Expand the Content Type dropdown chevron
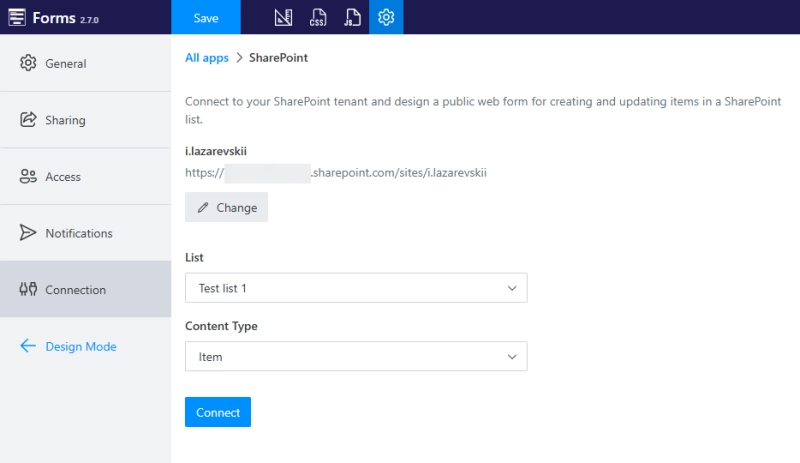This screenshot has width=800, height=463. [512, 357]
